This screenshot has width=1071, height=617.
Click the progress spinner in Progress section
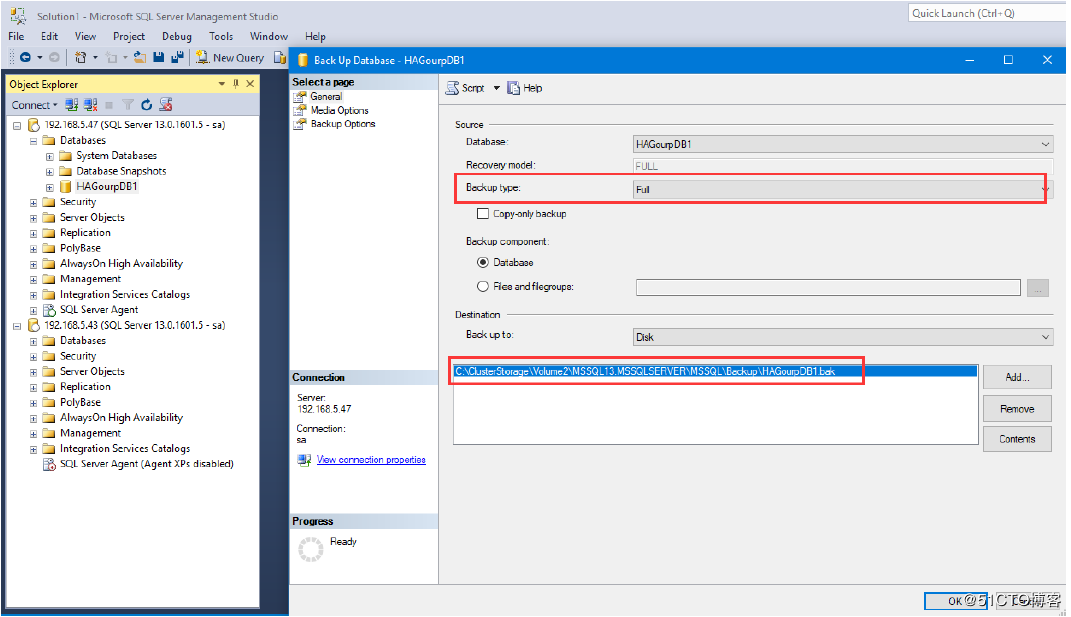click(311, 549)
